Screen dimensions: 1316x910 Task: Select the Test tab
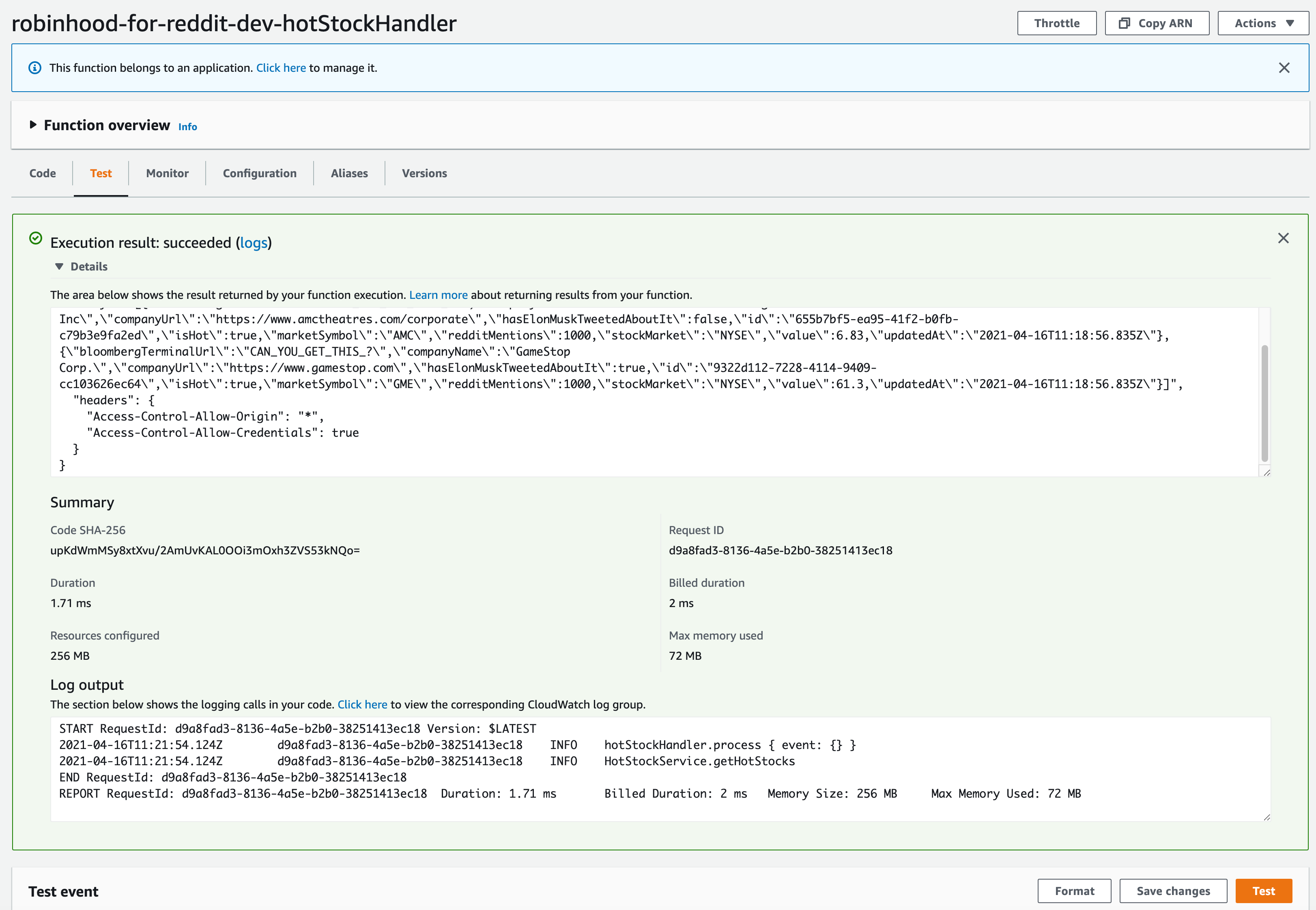[x=101, y=173]
